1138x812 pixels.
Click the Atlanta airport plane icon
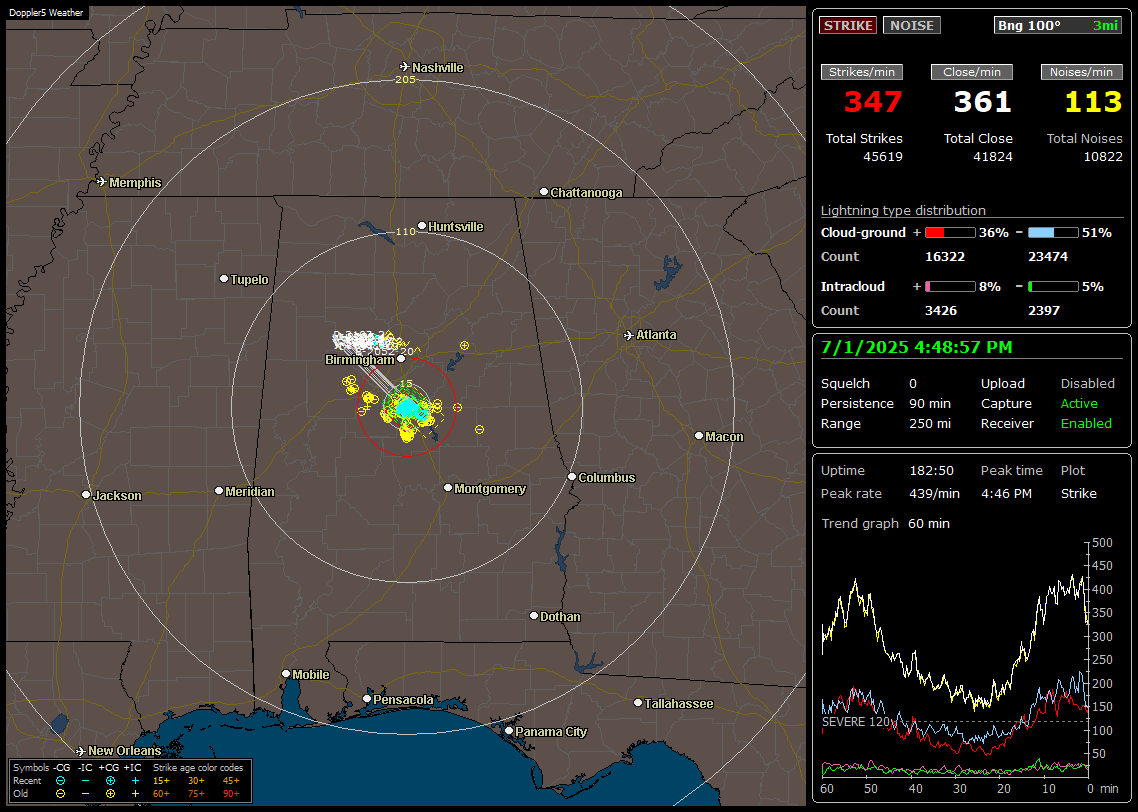point(629,335)
